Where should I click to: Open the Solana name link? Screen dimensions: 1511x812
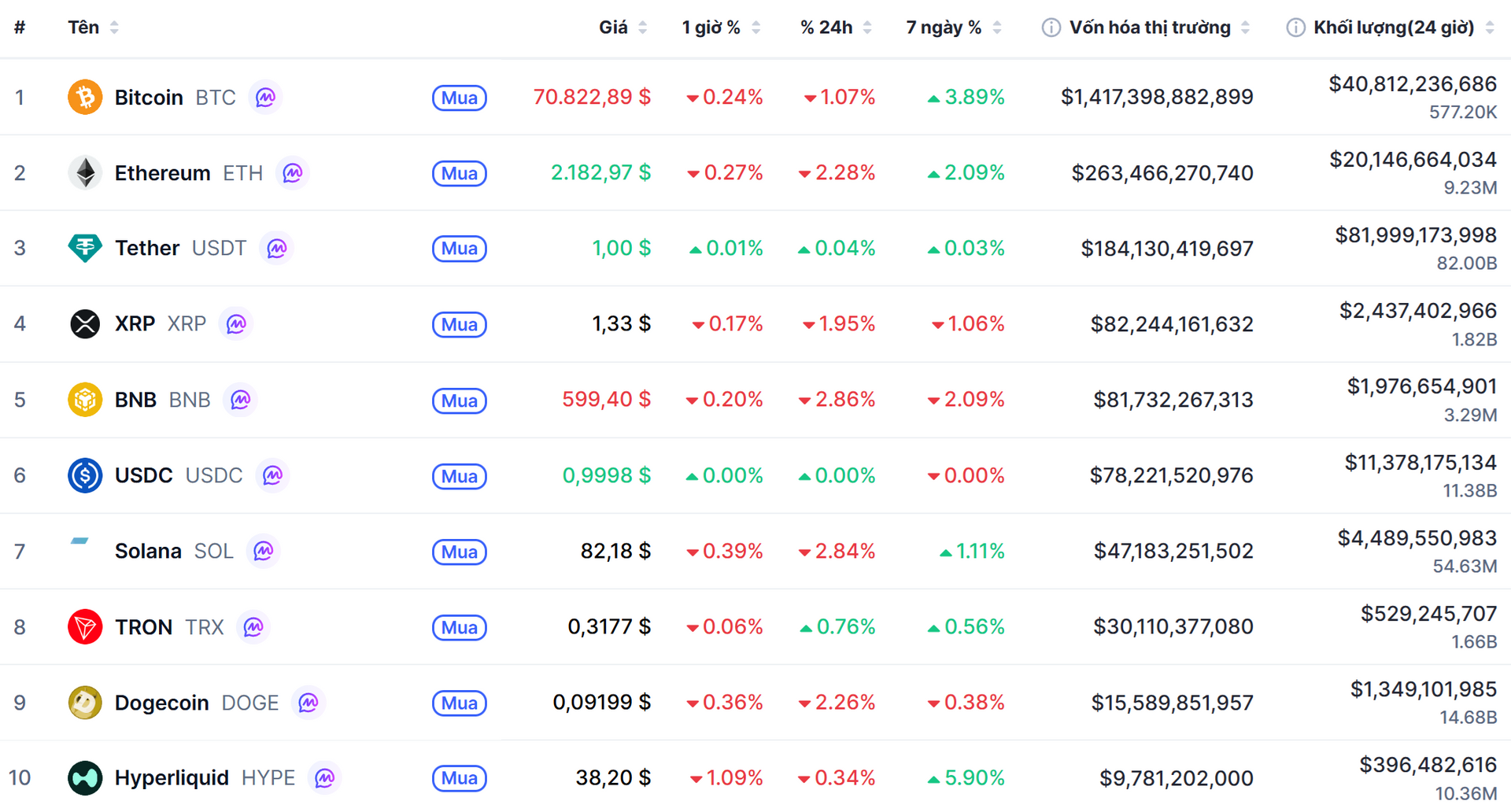click(x=148, y=551)
